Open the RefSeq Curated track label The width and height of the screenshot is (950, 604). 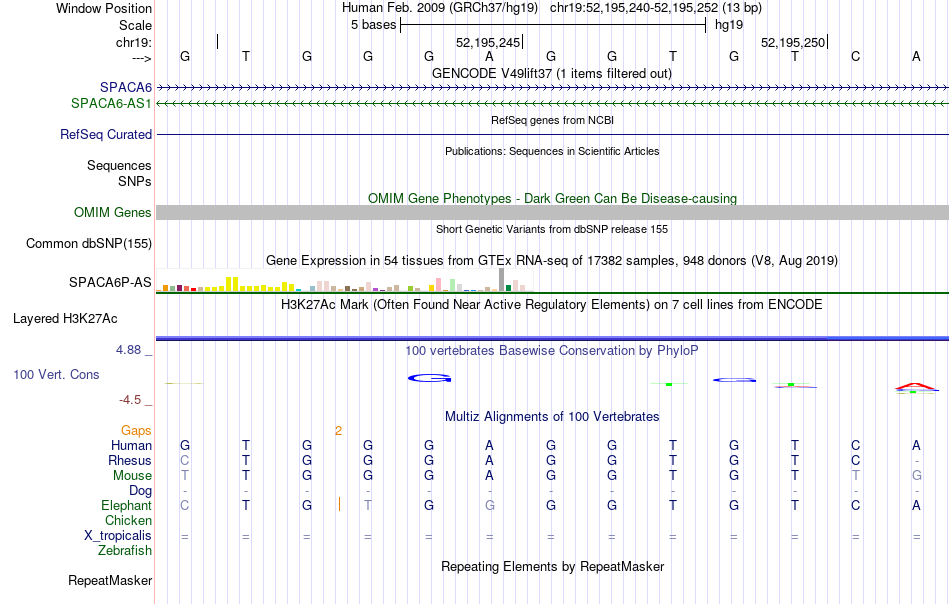tap(106, 134)
